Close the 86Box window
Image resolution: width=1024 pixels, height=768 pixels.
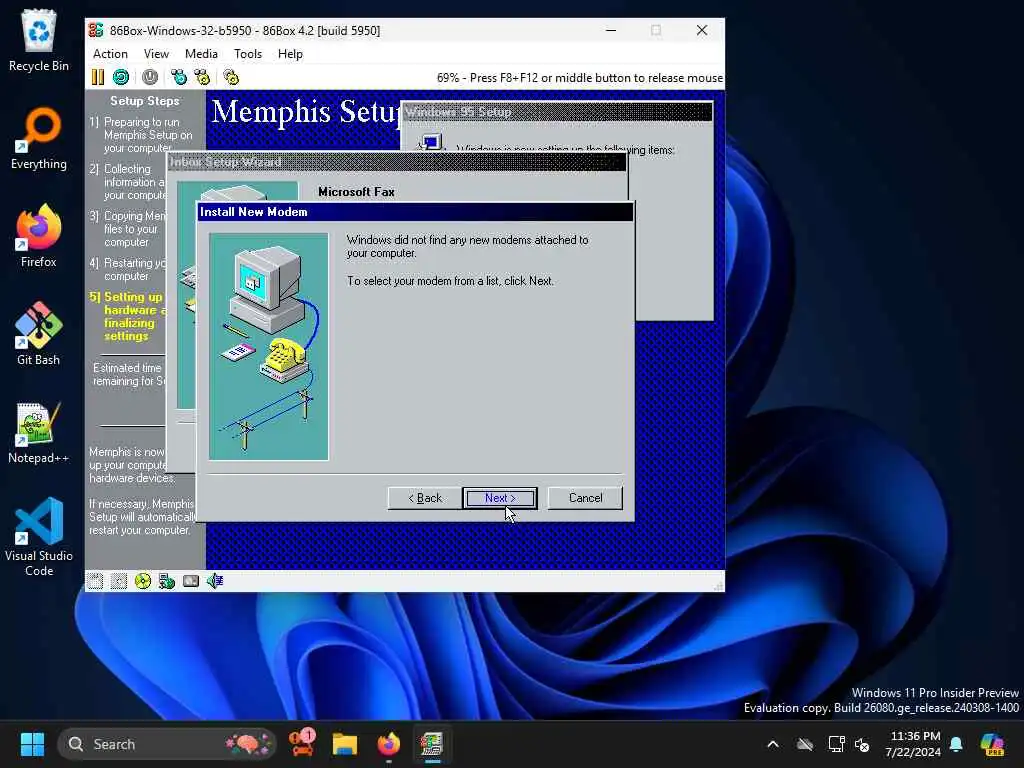pyautogui.click(x=701, y=30)
